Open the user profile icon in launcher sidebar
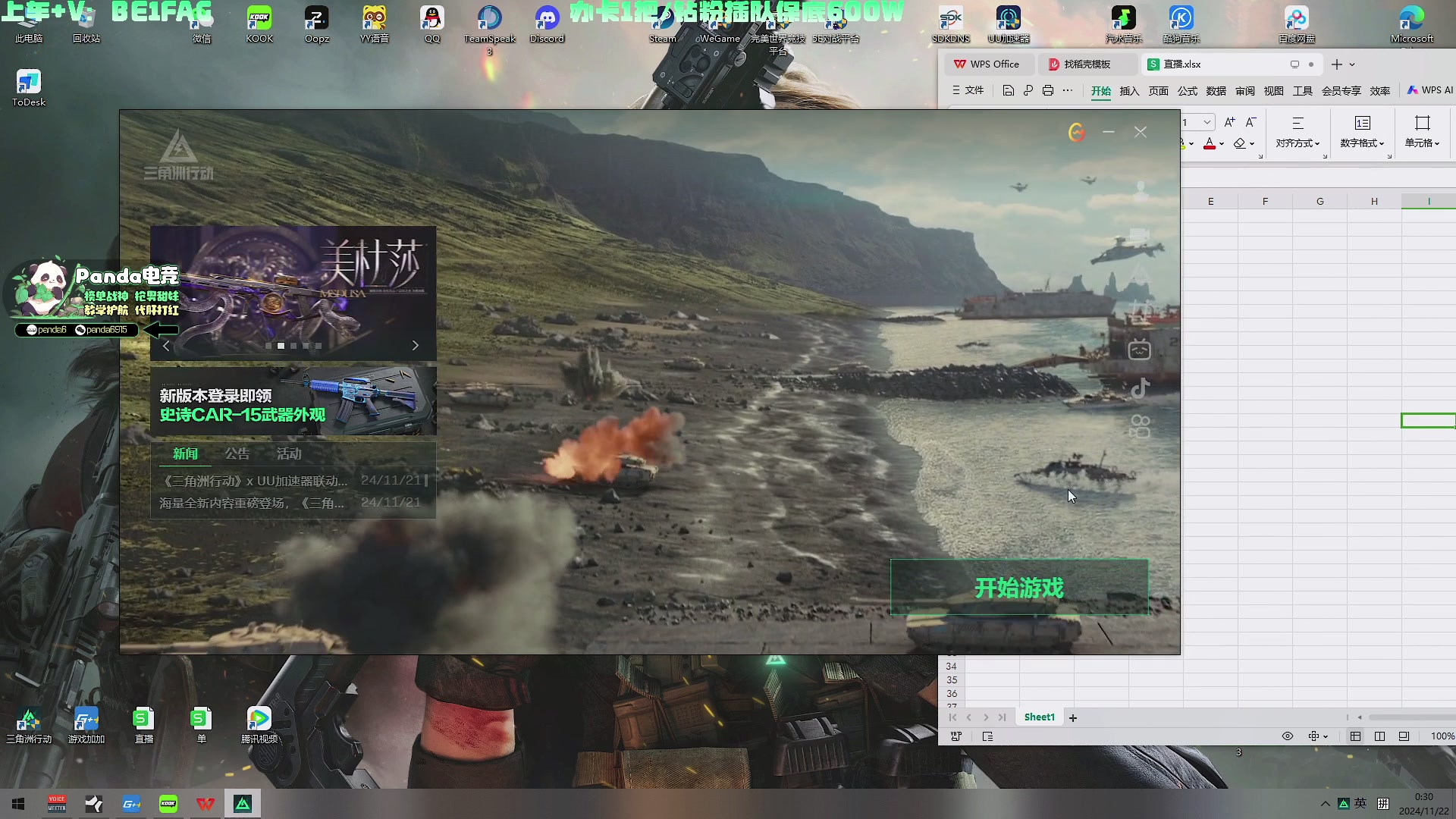 pos(1140,191)
